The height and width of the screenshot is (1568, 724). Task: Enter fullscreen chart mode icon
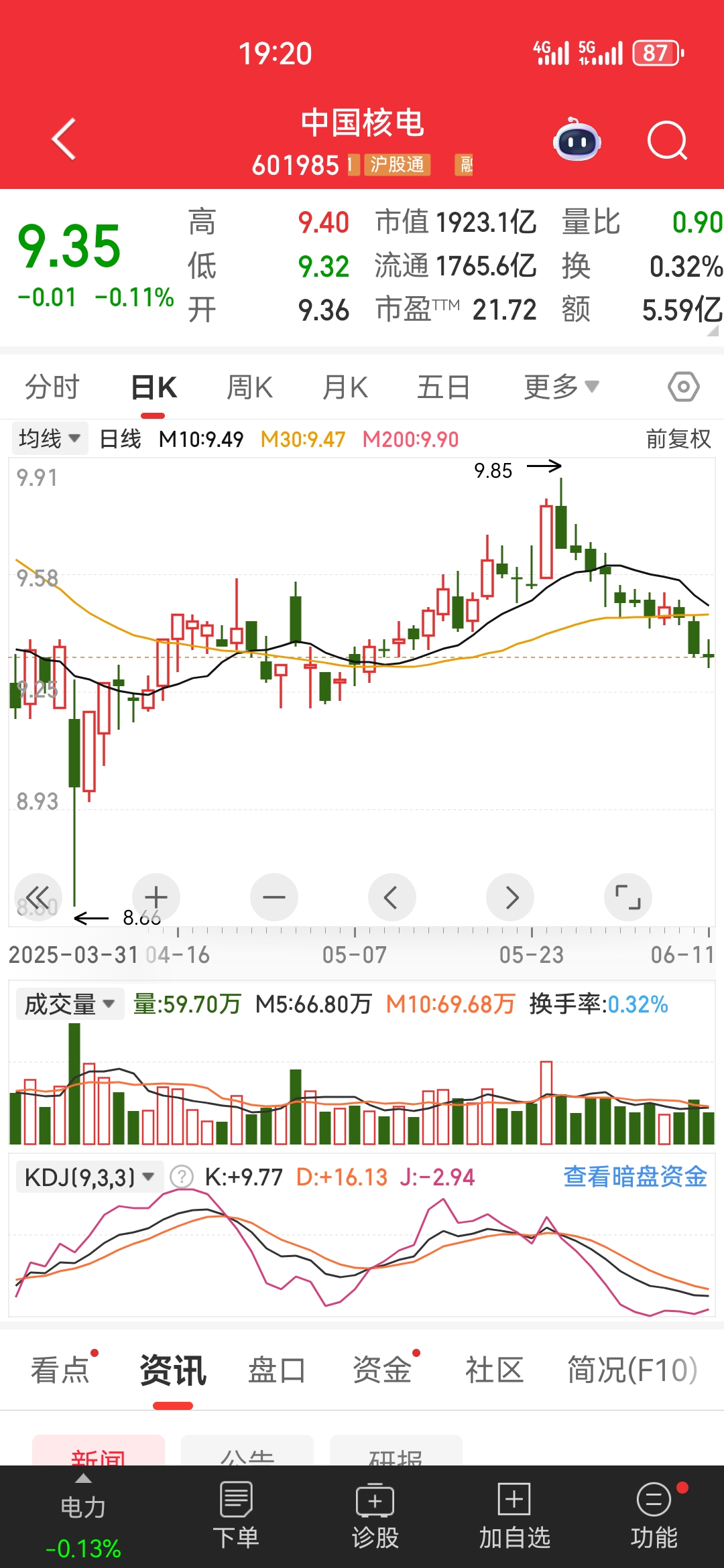click(628, 897)
